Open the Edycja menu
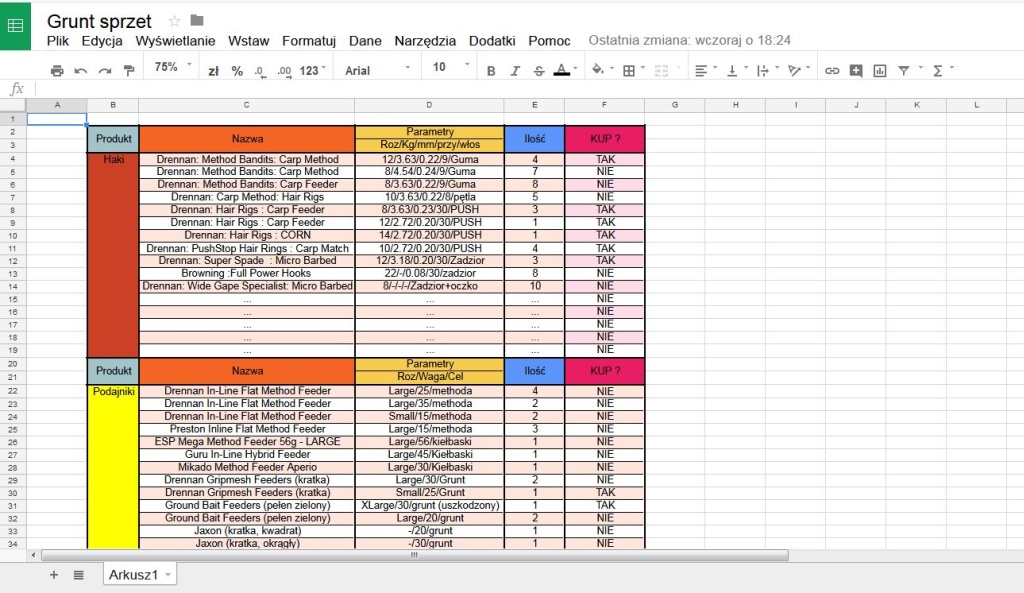The width and height of the screenshot is (1024, 593). (x=102, y=40)
